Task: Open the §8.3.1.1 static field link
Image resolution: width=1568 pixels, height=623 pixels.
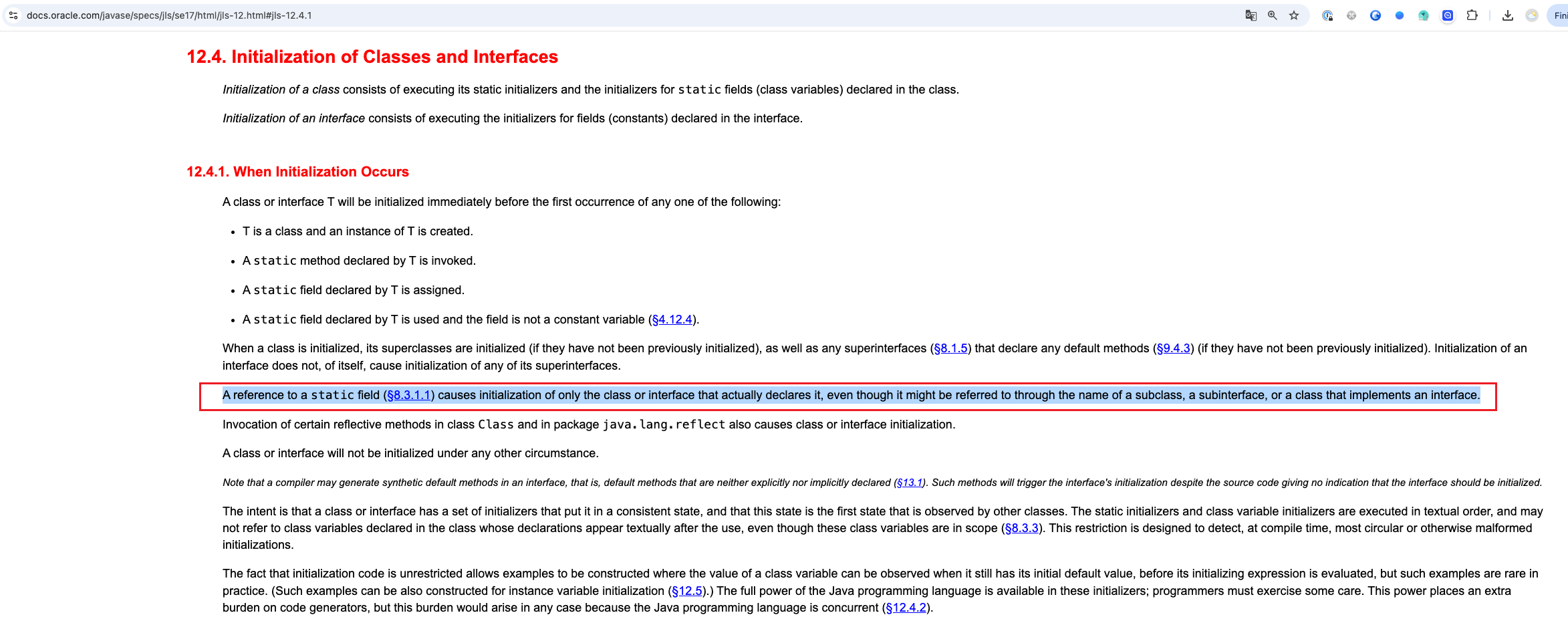Action: click(x=408, y=395)
